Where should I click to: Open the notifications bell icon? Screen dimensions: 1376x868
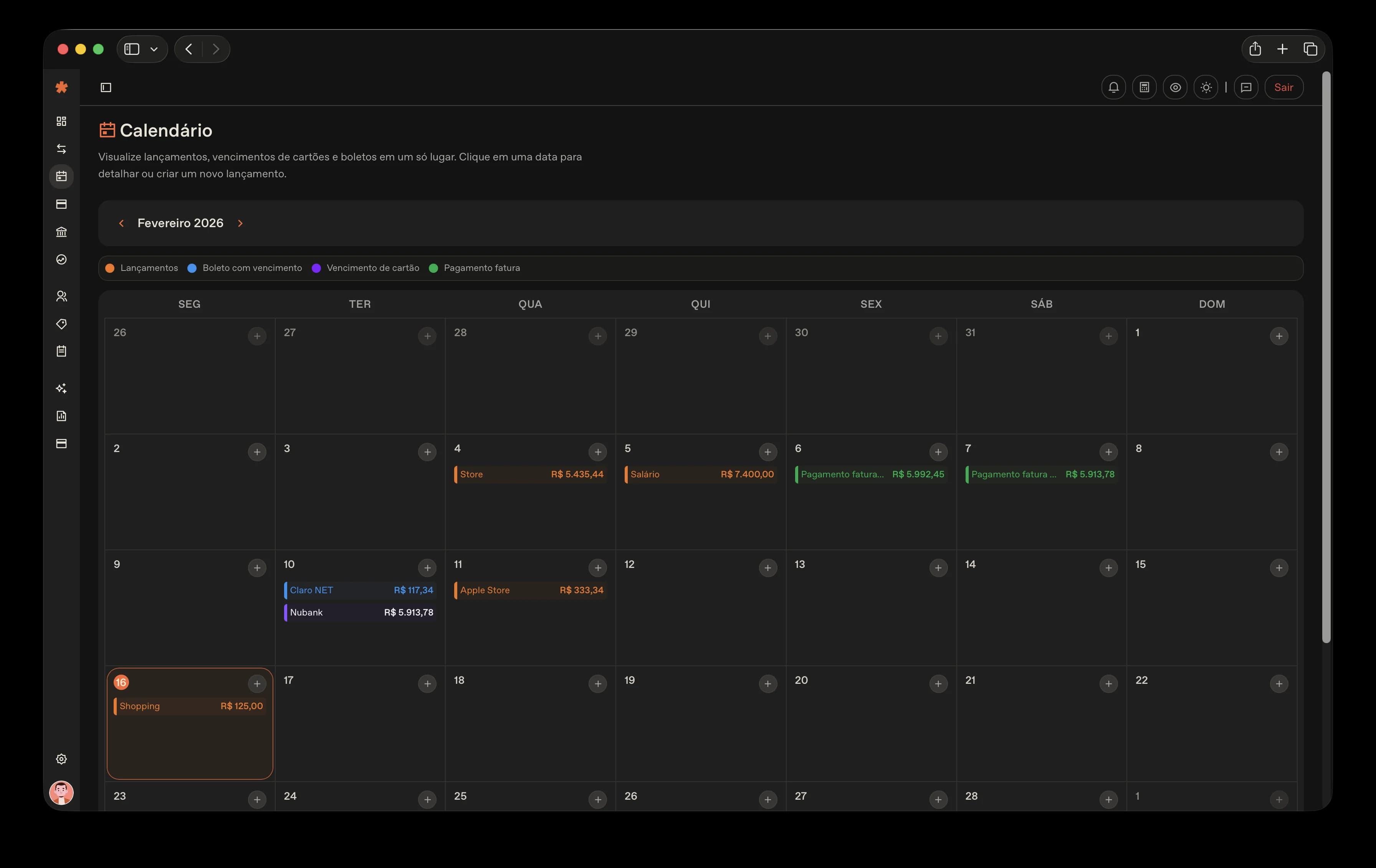point(1114,87)
